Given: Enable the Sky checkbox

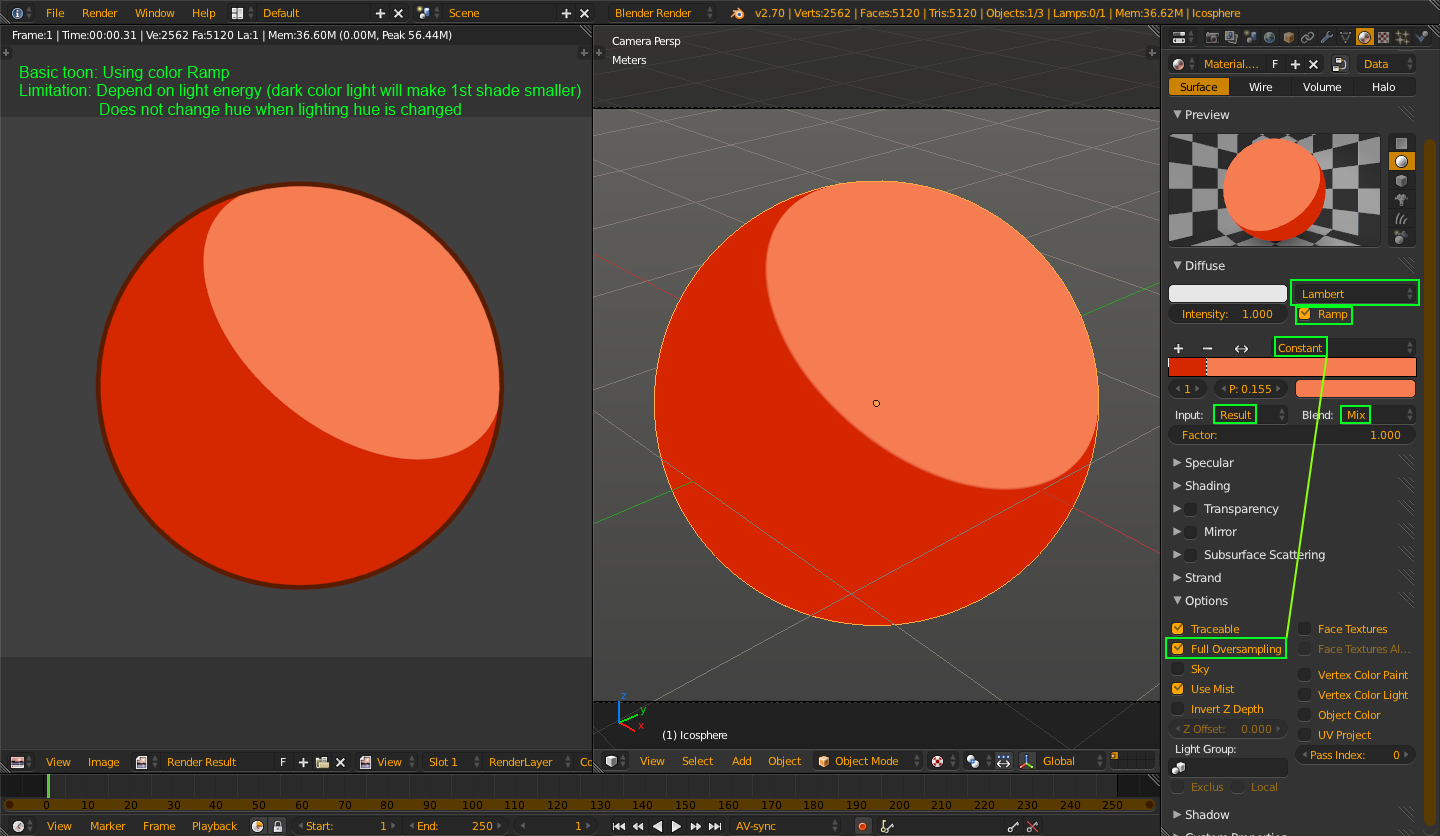Looking at the screenshot, I should click(x=1178, y=669).
